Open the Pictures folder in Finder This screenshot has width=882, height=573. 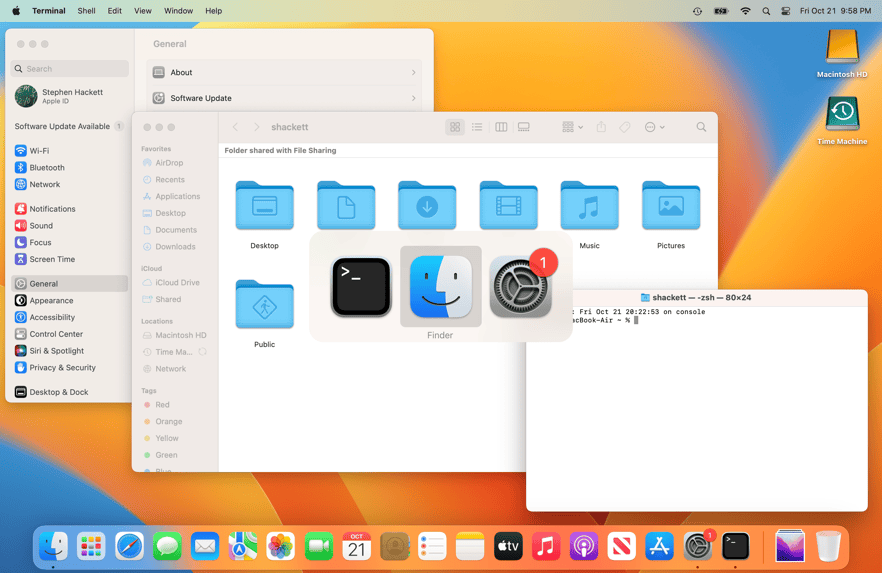point(671,206)
